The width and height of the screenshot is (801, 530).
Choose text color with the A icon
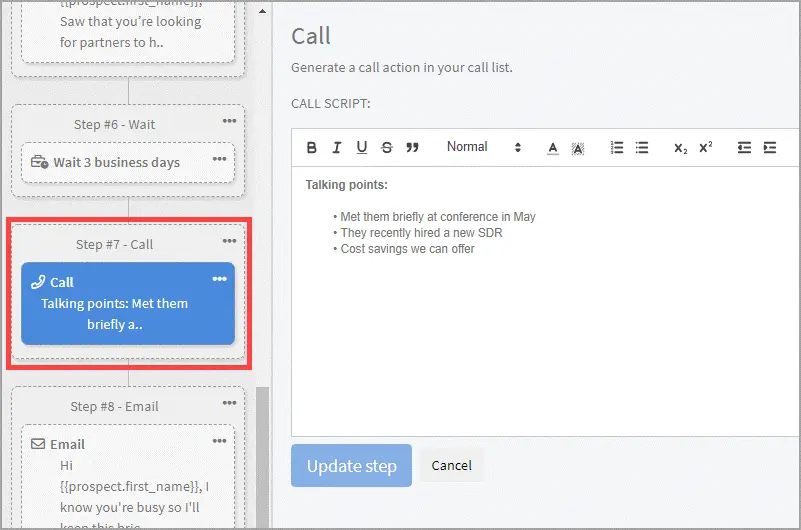553,148
